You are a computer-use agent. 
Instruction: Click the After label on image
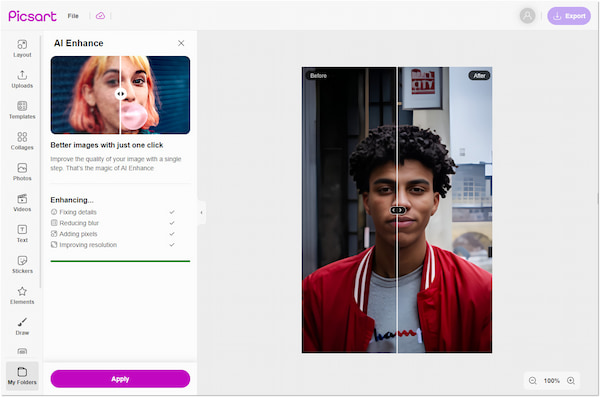coord(479,76)
